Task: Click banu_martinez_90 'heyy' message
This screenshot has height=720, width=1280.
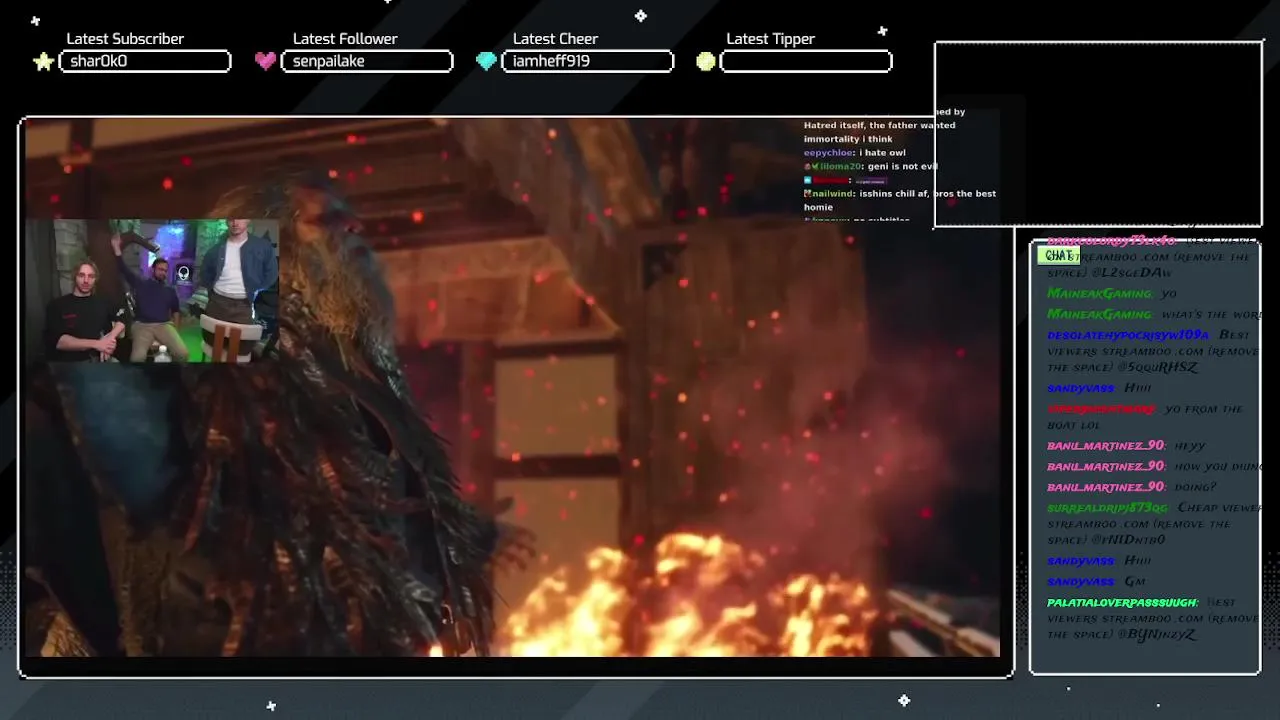Action: pyautogui.click(x=1126, y=445)
